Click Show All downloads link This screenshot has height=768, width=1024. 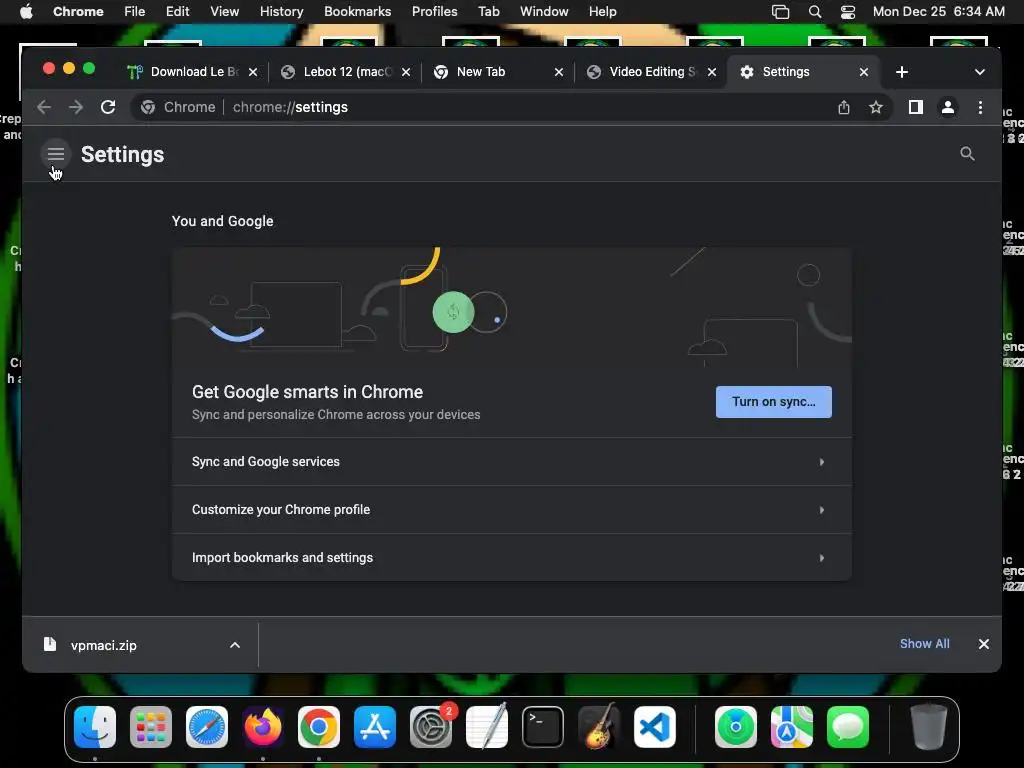924,644
